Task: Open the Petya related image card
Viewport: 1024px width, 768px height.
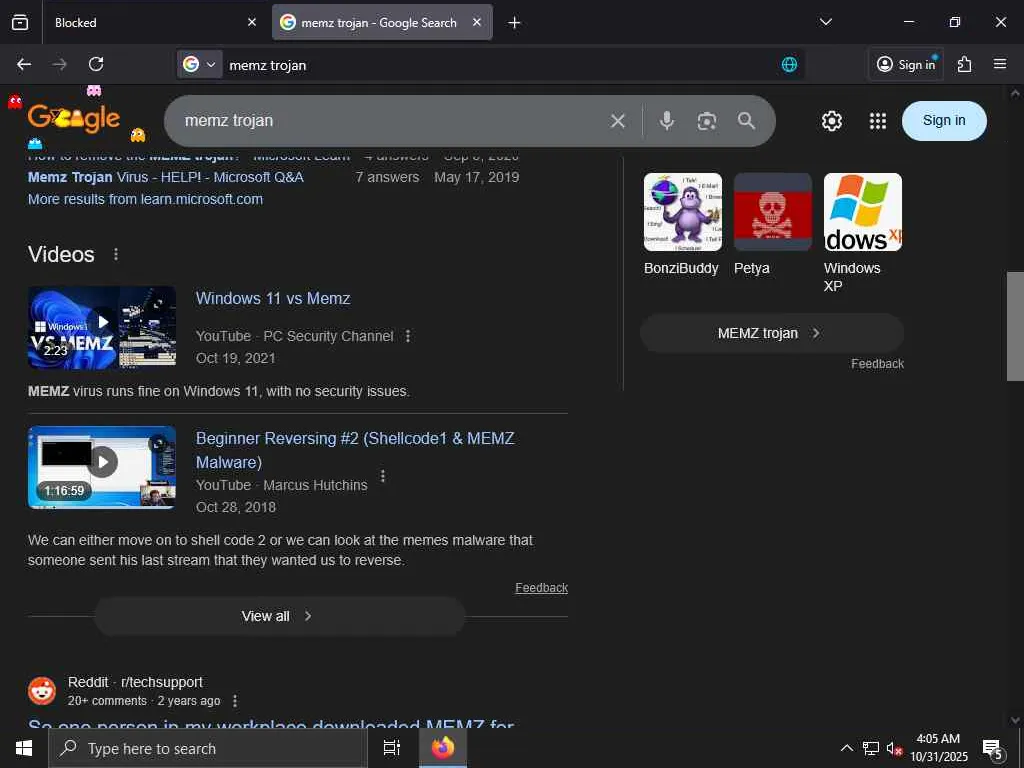Action: coord(773,225)
